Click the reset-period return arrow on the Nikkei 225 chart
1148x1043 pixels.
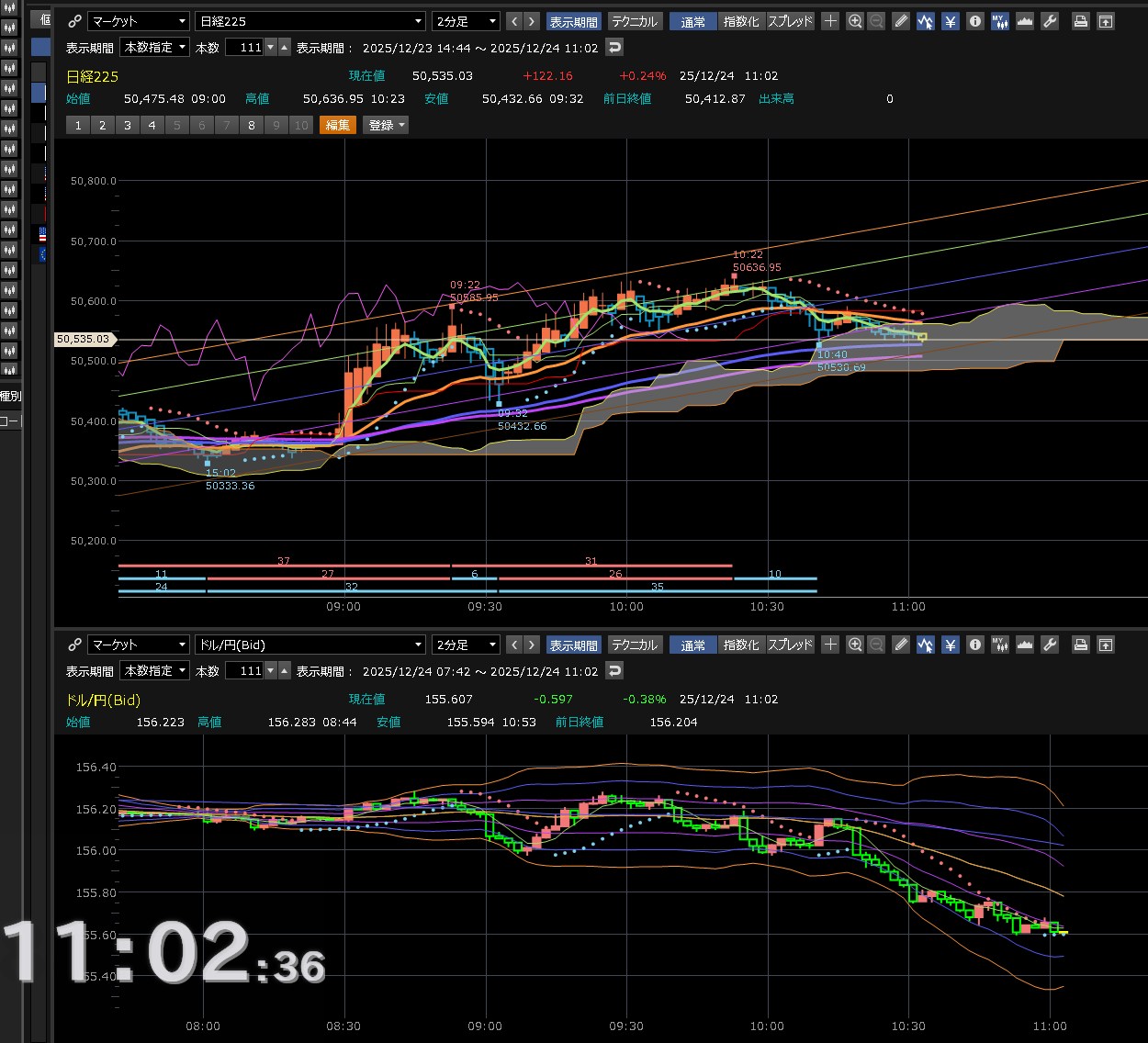click(615, 48)
